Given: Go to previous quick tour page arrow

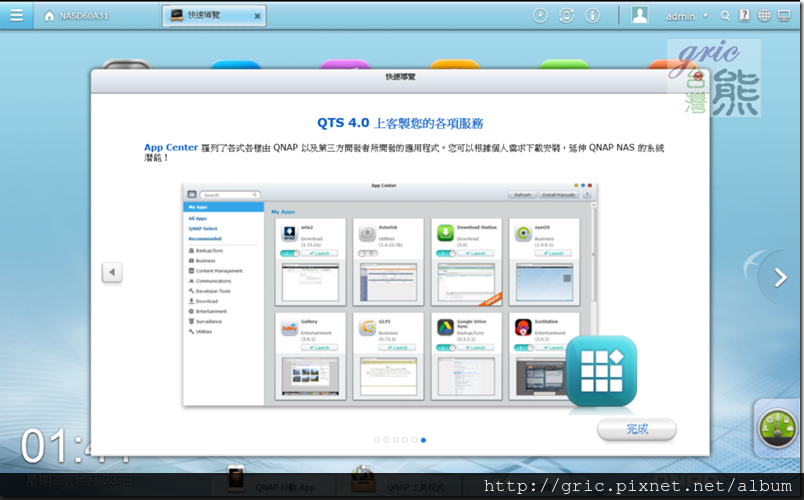Looking at the screenshot, I should [x=112, y=272].
